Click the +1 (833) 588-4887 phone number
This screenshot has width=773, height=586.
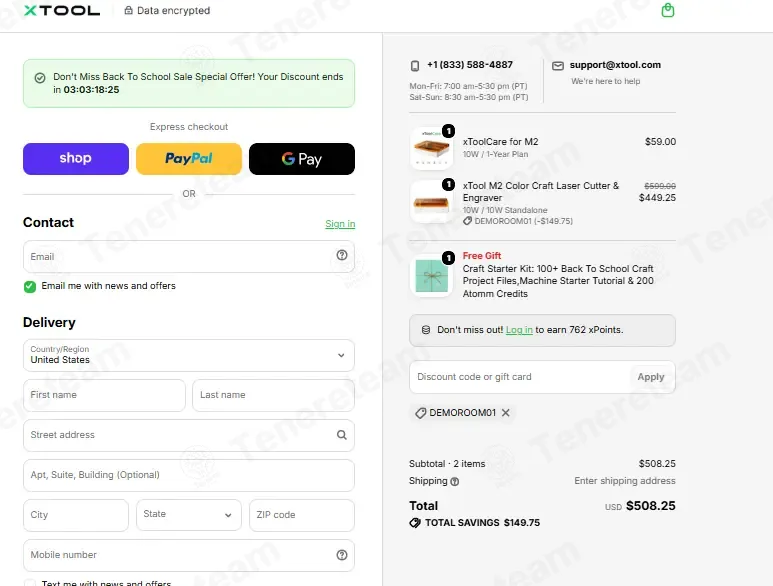pos(470,65)
